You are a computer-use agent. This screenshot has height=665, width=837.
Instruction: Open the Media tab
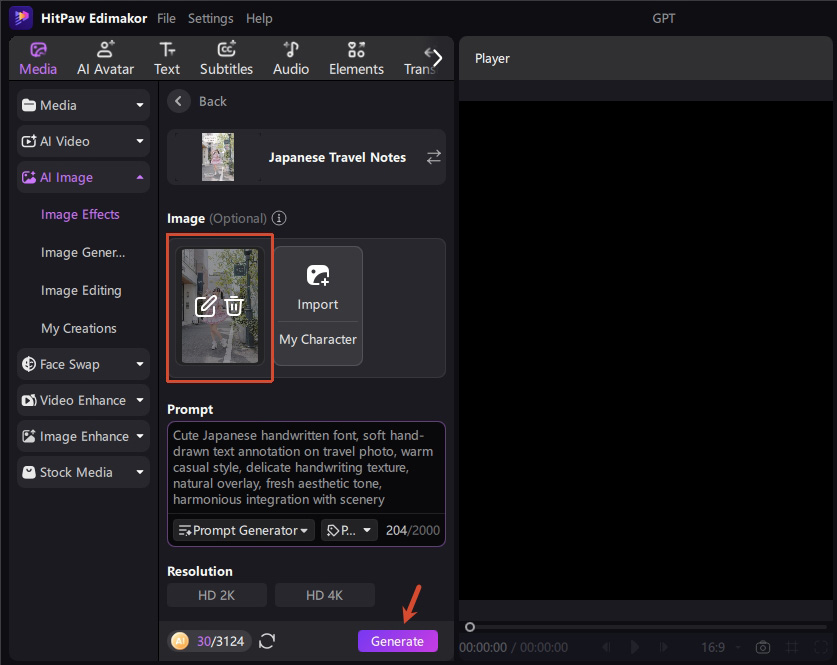point(38,59)
